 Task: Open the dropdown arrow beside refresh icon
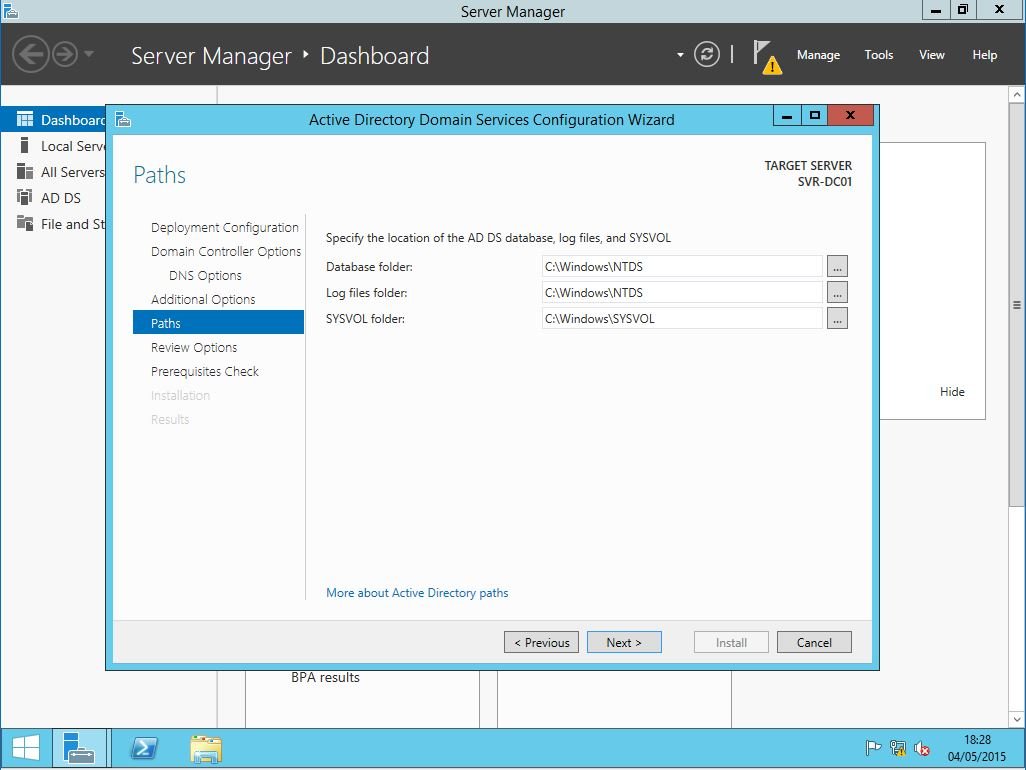click(680, 55)
